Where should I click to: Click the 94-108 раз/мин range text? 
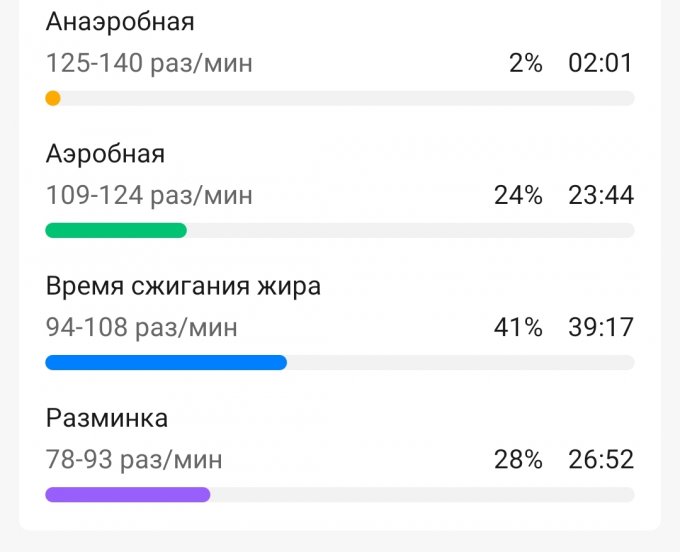pyautogui.click(x=142, y=328)
